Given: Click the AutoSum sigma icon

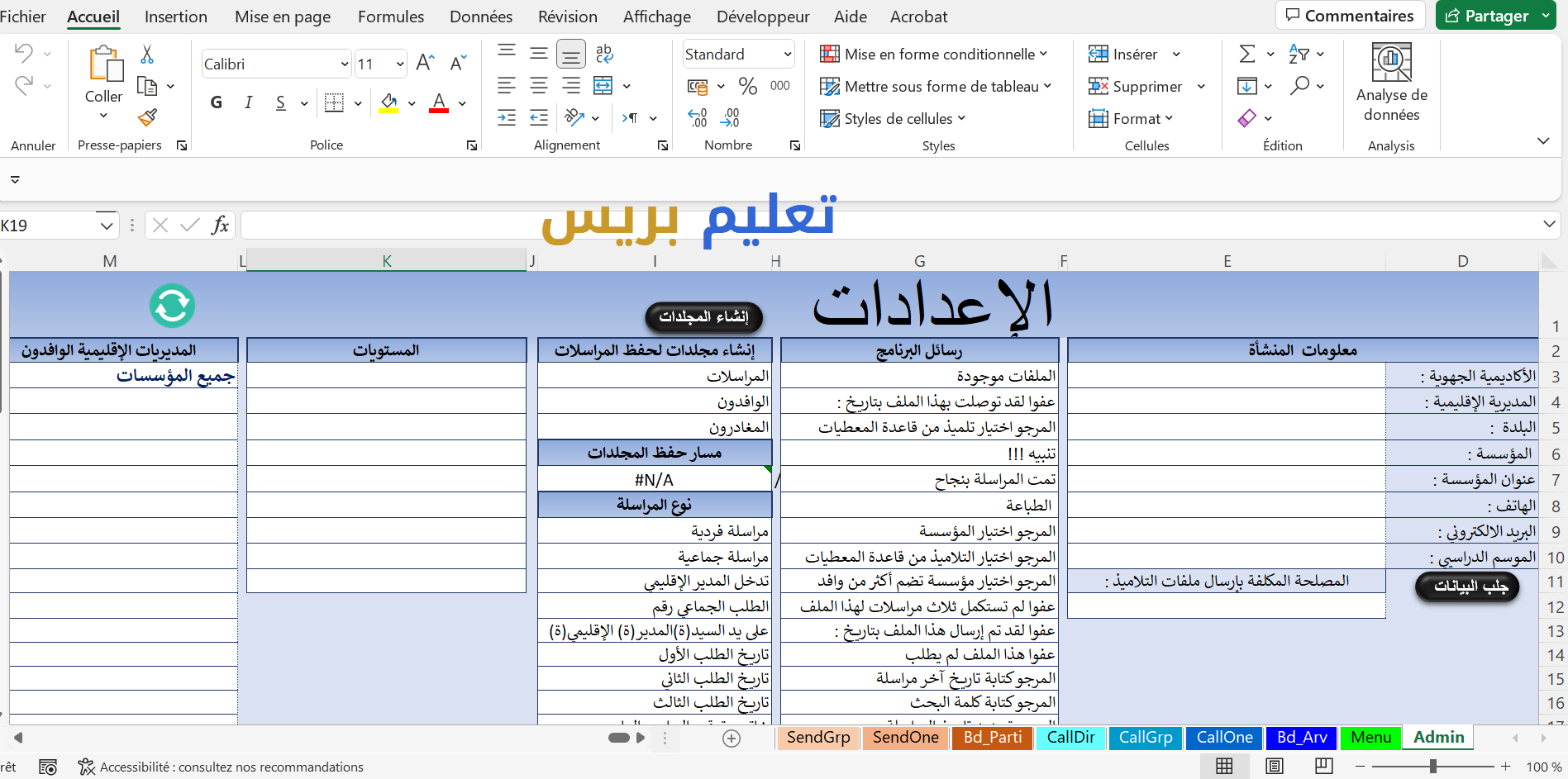Looking at the screenshot, I should 1247,55.
